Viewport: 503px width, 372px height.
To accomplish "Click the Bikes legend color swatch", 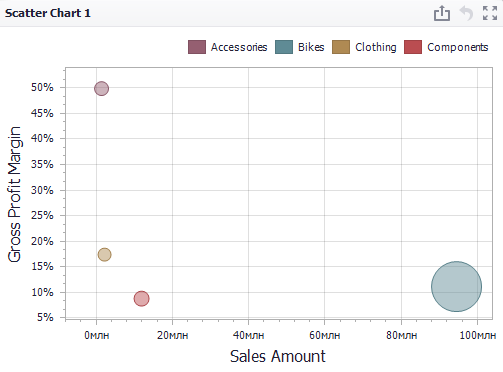I will pos(284,47).
